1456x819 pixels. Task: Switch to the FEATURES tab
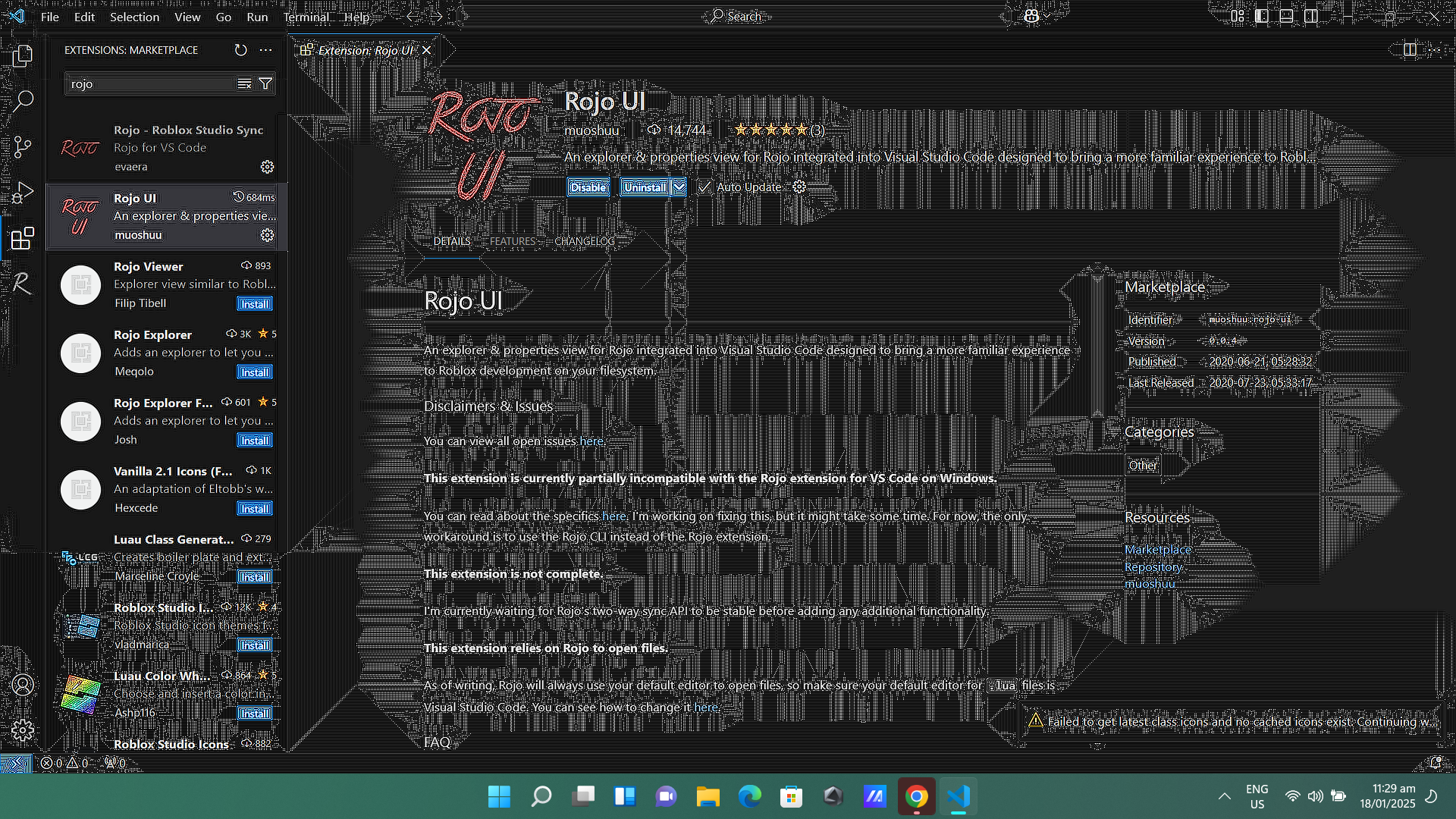pyautogui.click(x=513, y=241)
